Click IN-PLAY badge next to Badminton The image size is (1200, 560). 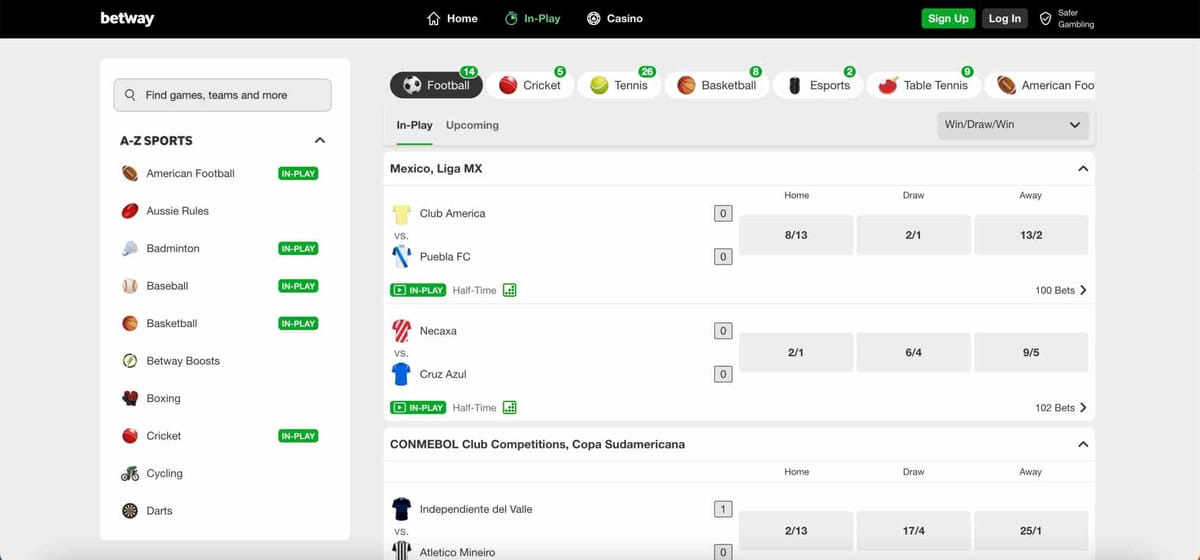coord(298,248)
